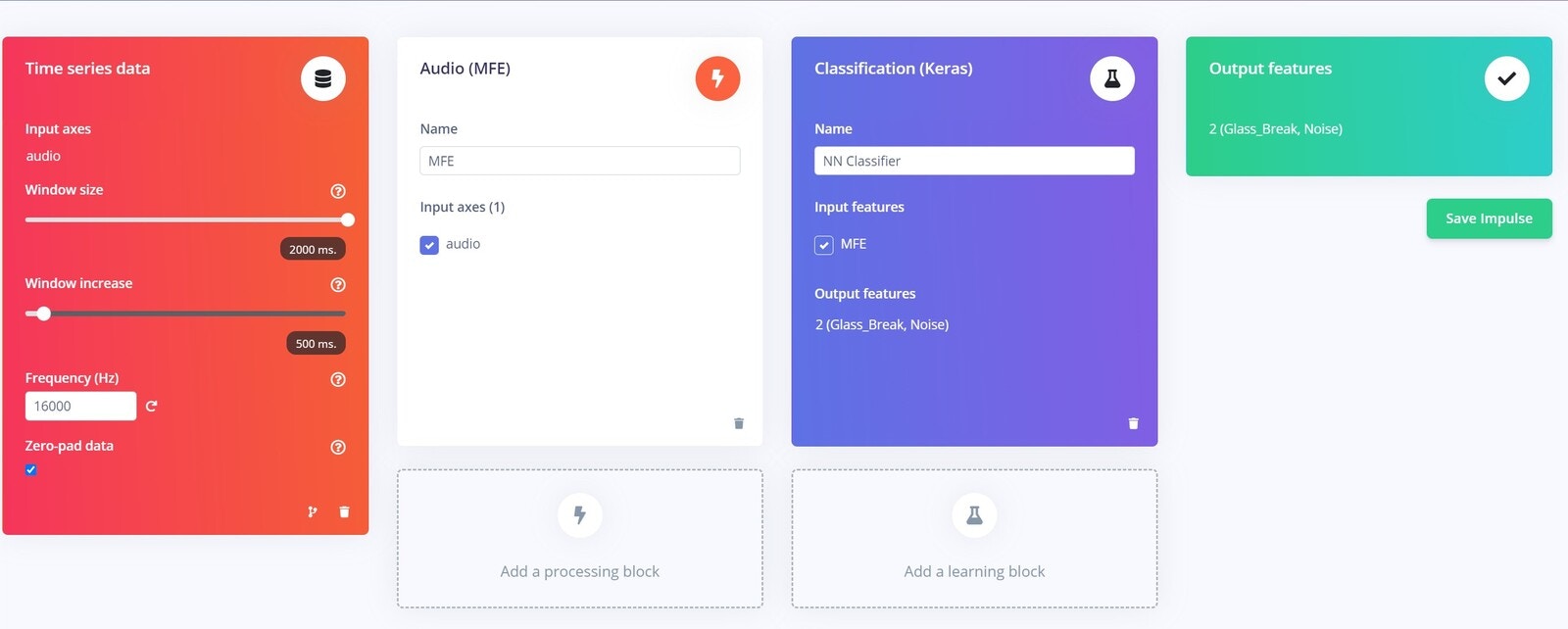
Task: Click the checkmark icon on Output features
Action: (1506, 78)
